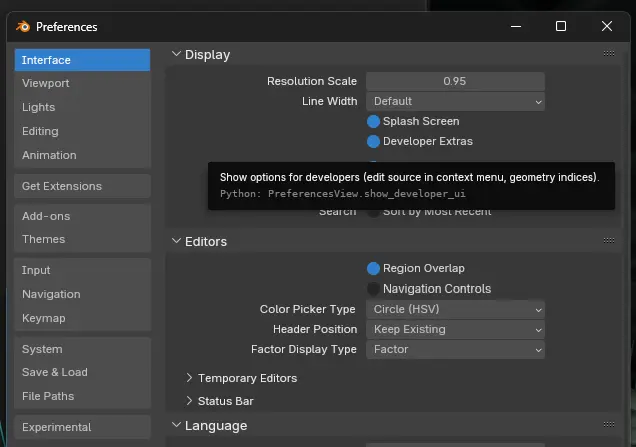Image resolution: width=636 pixels, height=447 pixels.
Task: Click the Display panel drag grip icon
Action: [608, 54]
